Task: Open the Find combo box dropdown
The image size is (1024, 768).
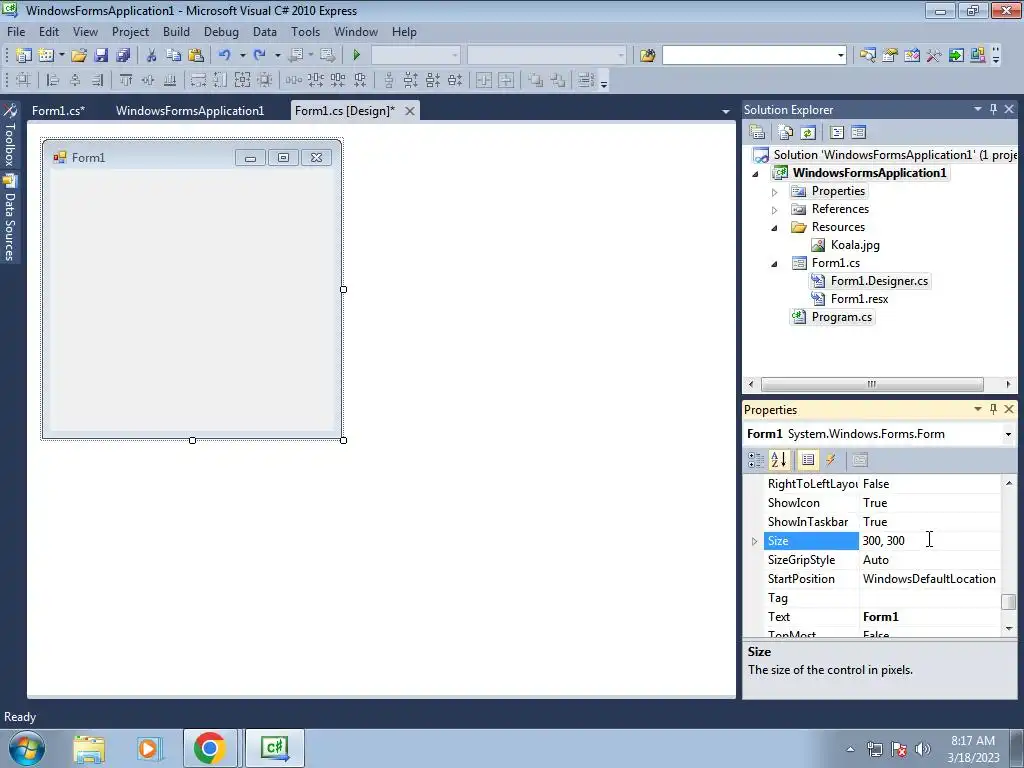Action: (840, 56)
